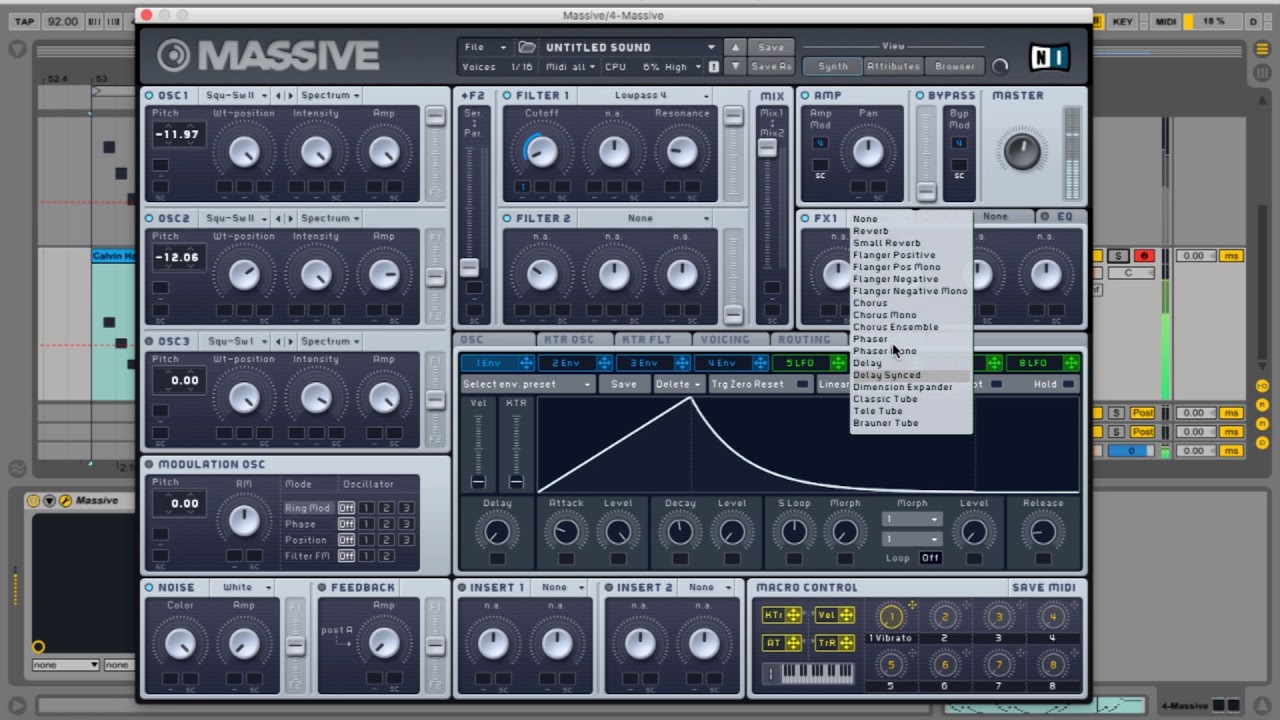Open Select env. preset dropdown
The image size is (1280, 720).
click(527, 384)
